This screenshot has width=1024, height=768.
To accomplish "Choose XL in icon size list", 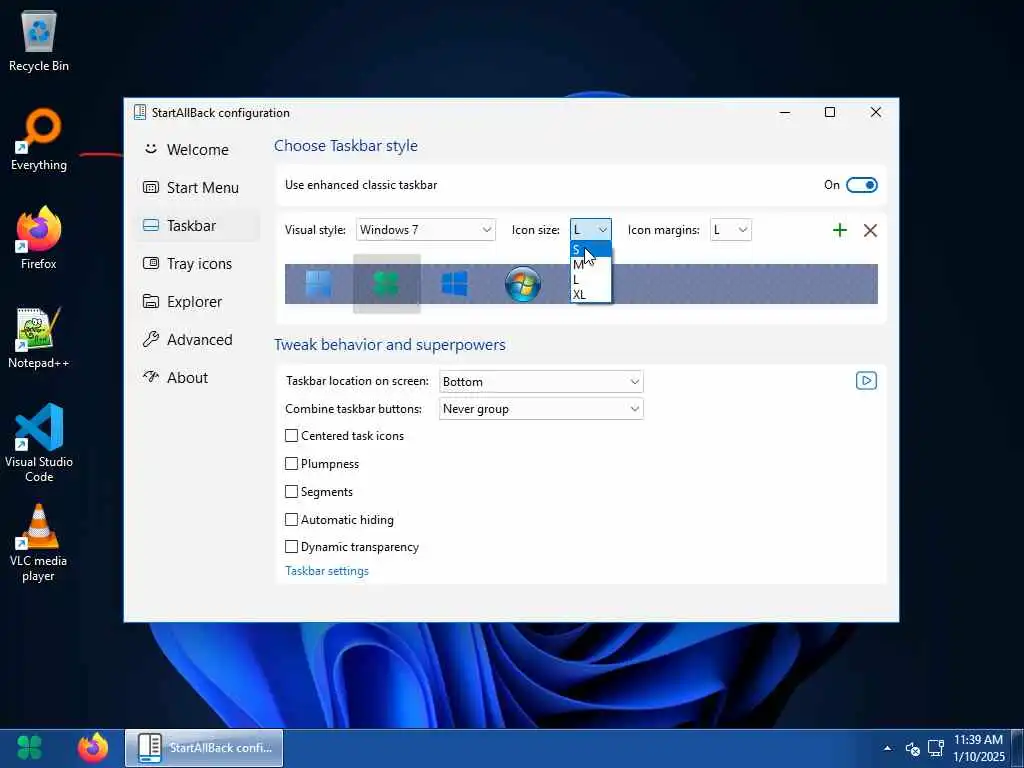I will [590, 295].
